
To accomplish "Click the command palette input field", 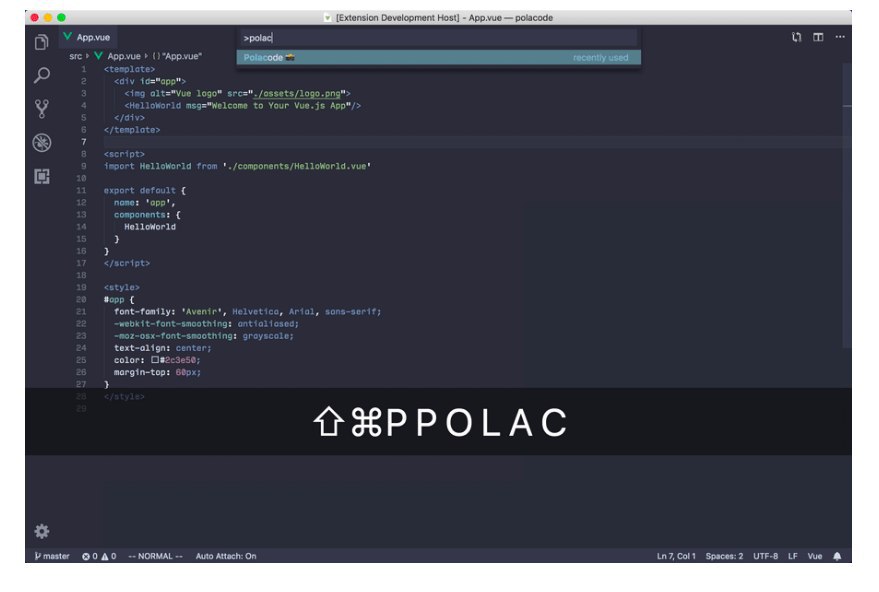I will pos(438,38).
